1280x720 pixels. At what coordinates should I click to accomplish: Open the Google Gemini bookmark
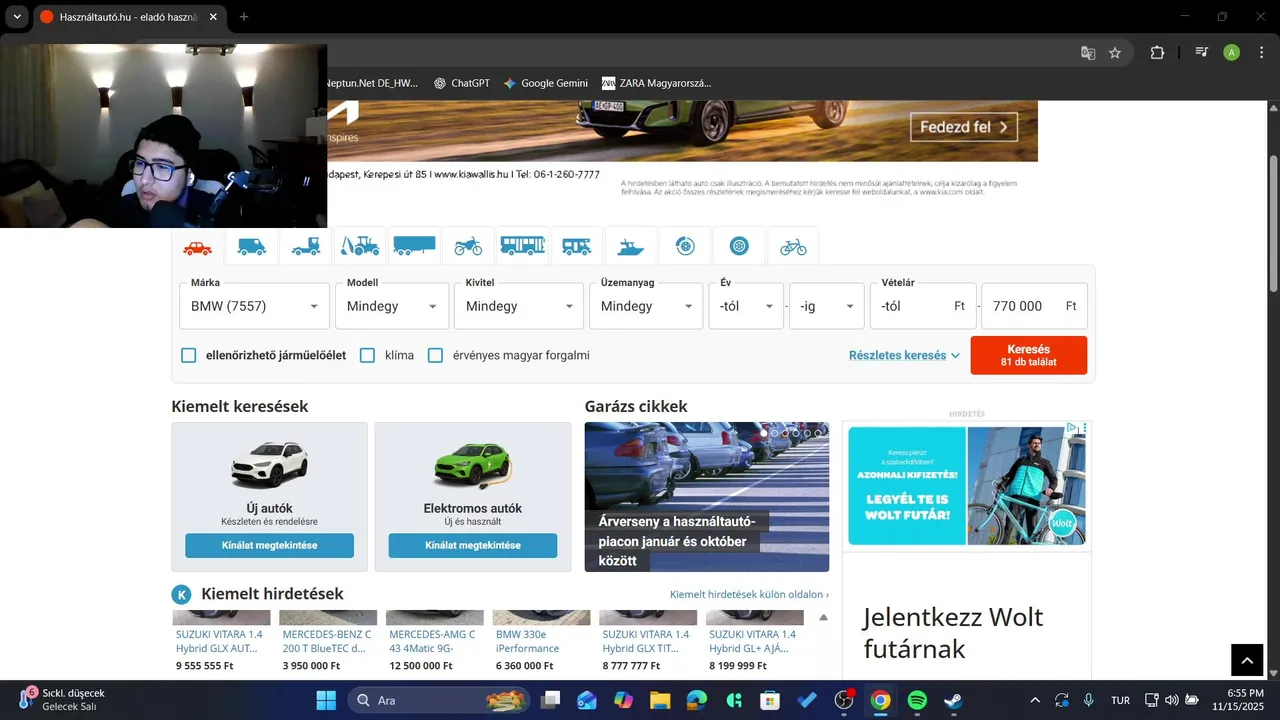[x=545, y=83]
